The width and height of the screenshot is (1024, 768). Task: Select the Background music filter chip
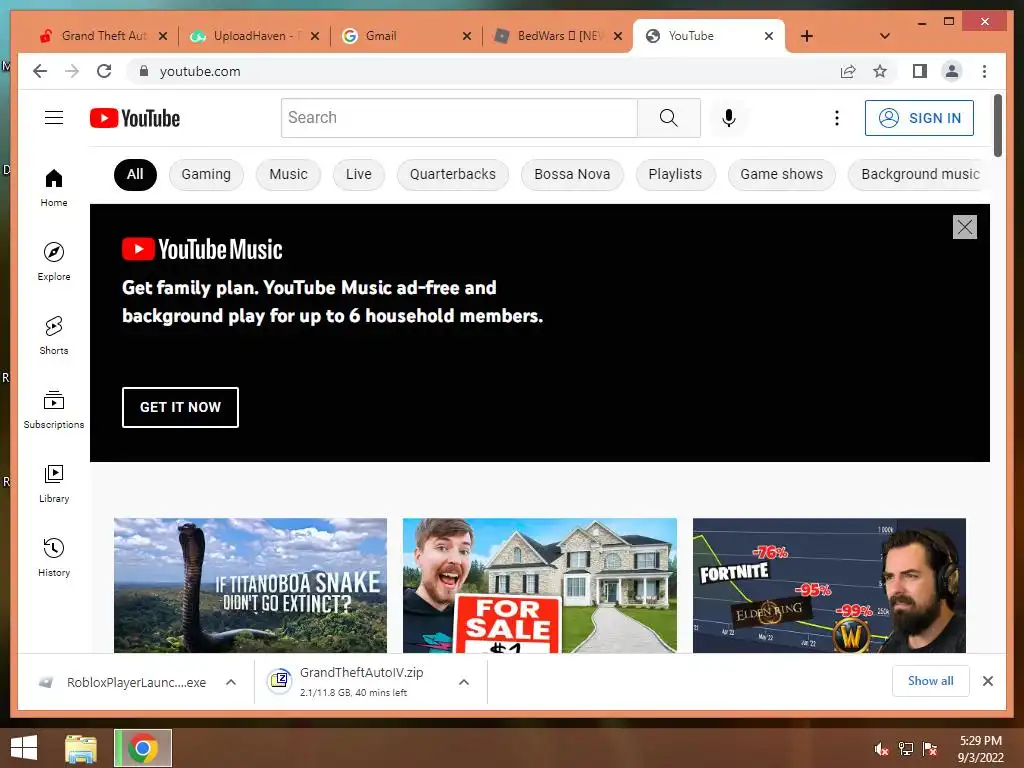pyautogui.click(x=919, y=174)
